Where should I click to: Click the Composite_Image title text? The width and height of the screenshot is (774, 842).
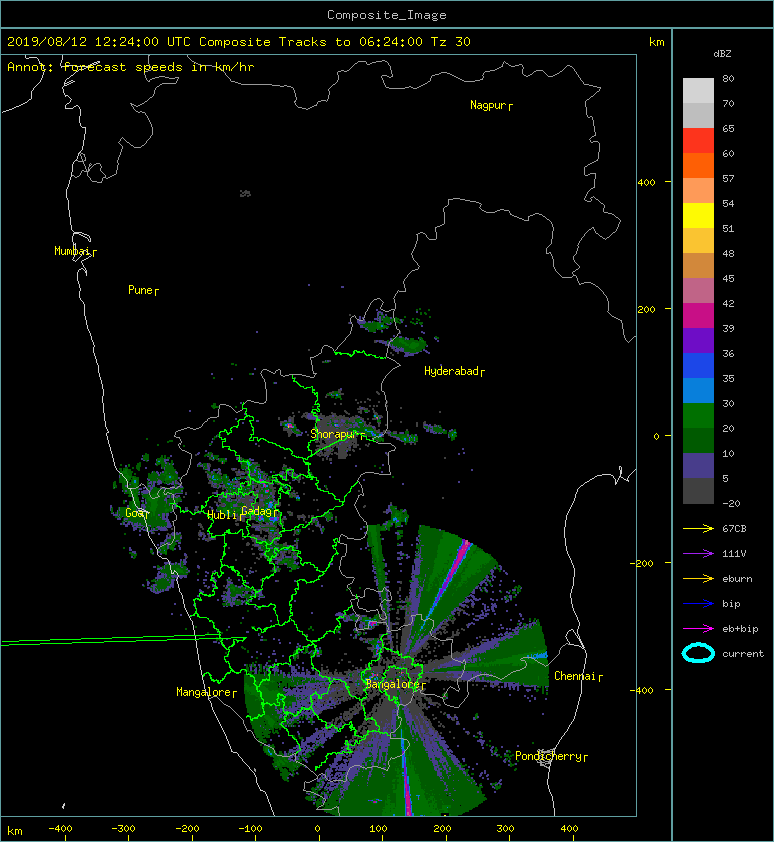(387, 15)
